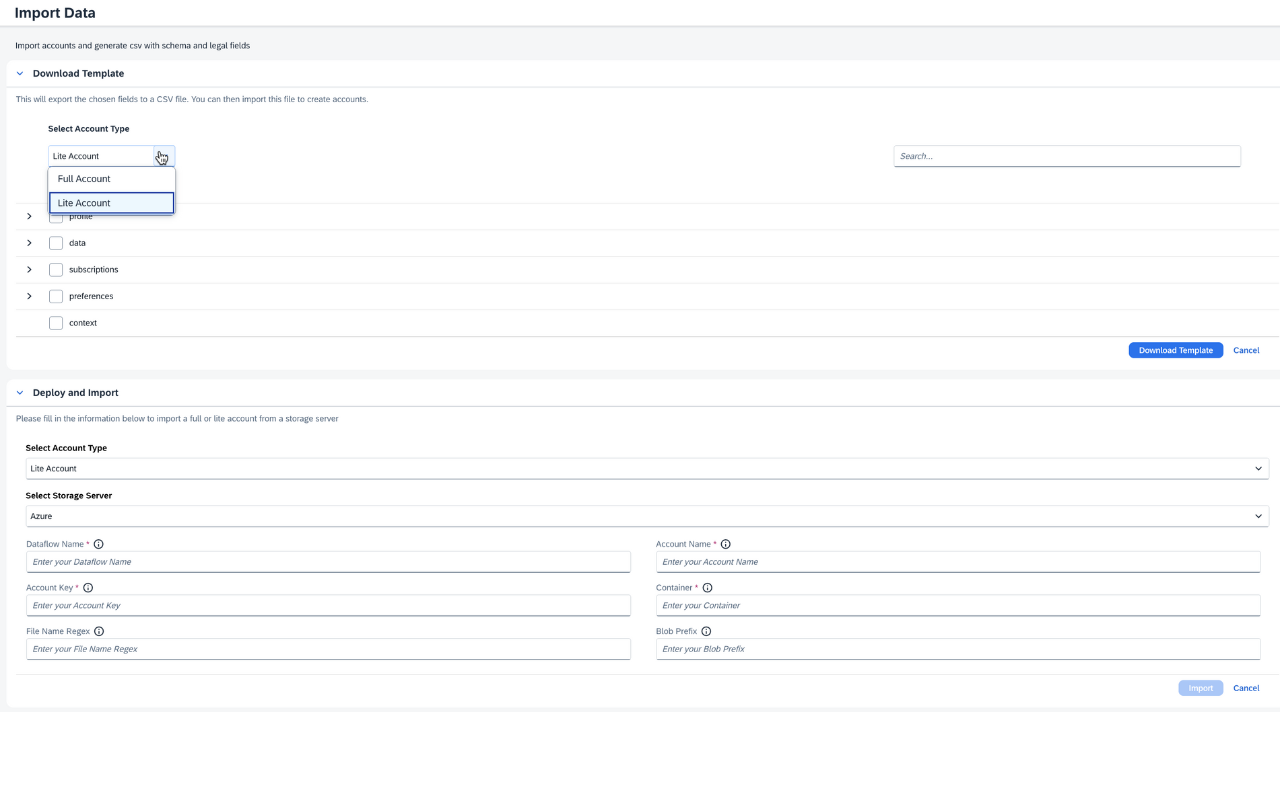Expand the profile tree row arrow

click(x=29, y=215)
